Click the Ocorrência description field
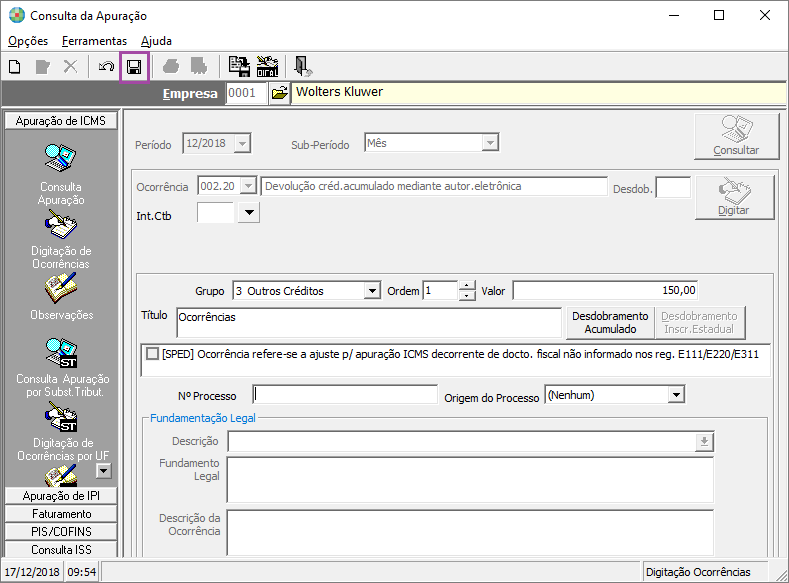The width and height of the screenshot is (789, 583). 434,186
